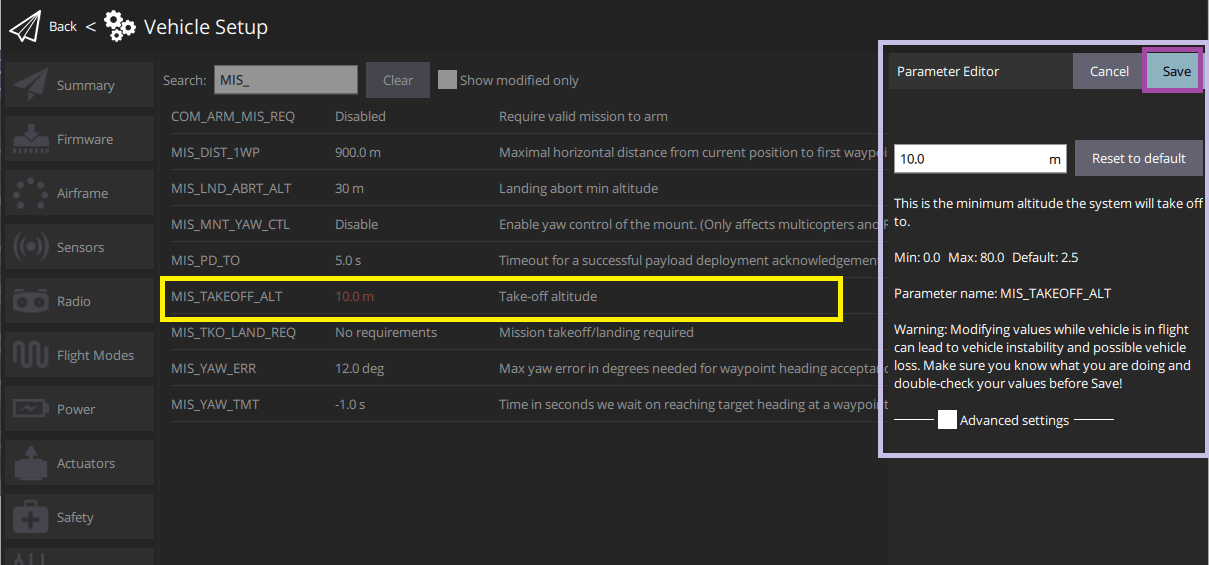Open Safety via first-aid kit icon
Image resolution: width=1209 pixels, height=565 pixels.
pyautogui.click(x=31, y=517)
